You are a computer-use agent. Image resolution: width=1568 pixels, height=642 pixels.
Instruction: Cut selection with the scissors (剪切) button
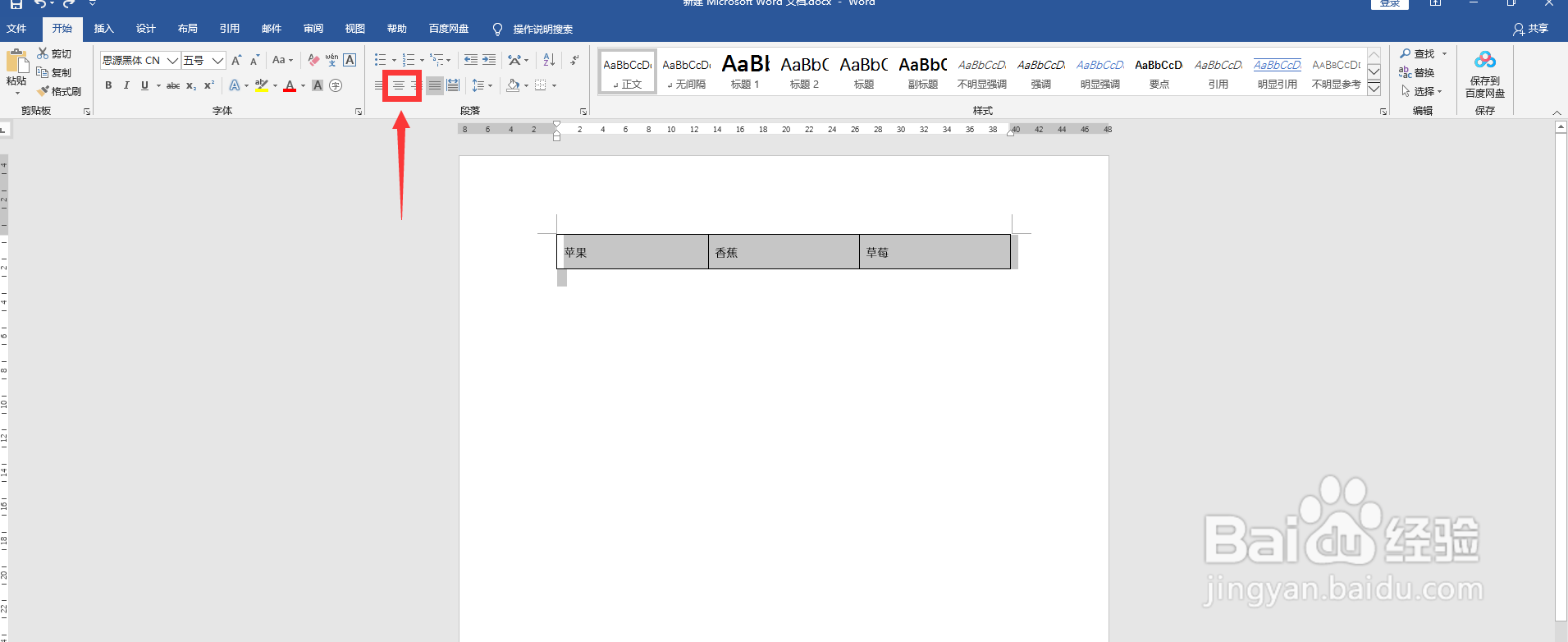tap(54, 54)
